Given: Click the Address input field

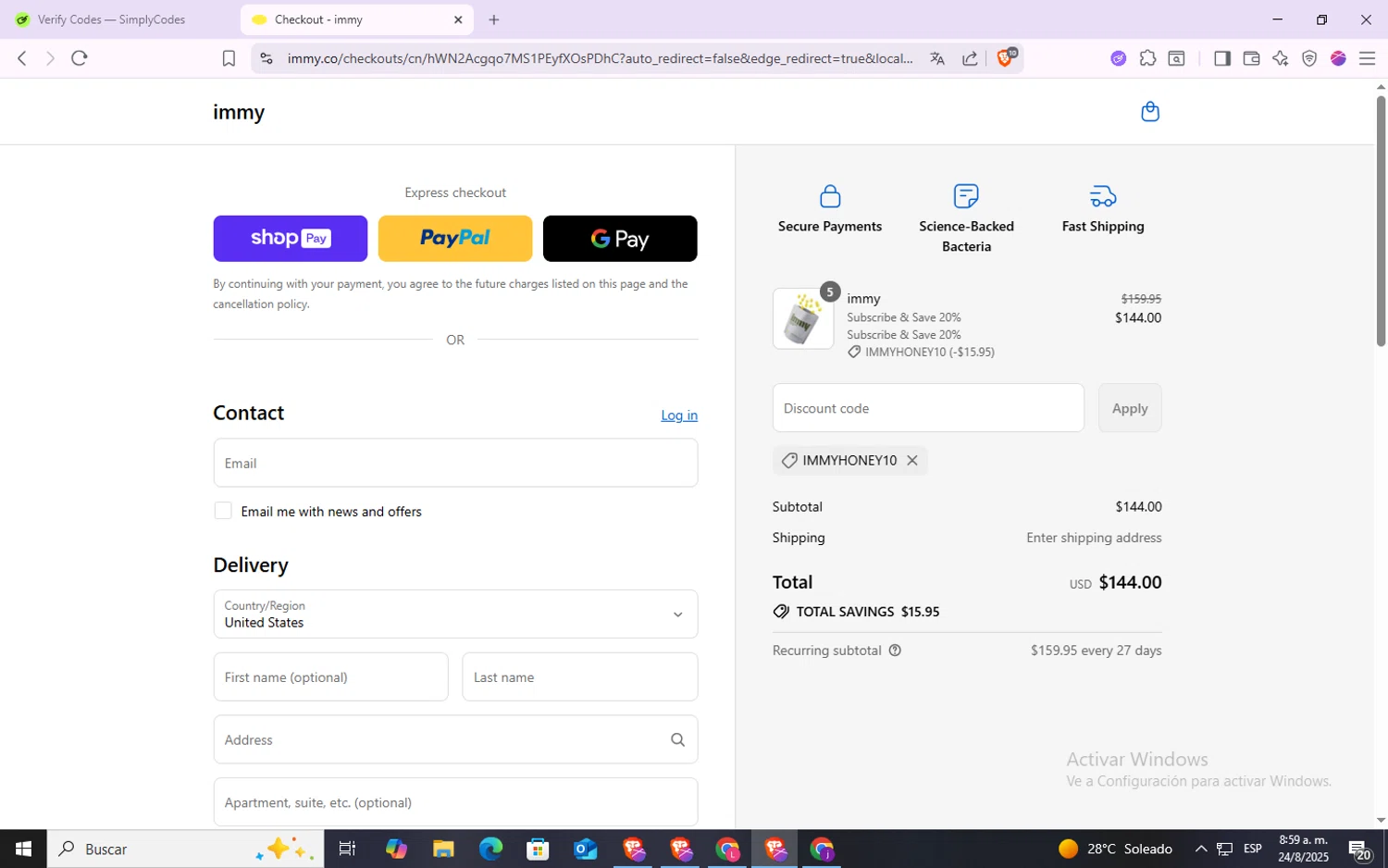Looking at the screenshot, I should (455, 739).
